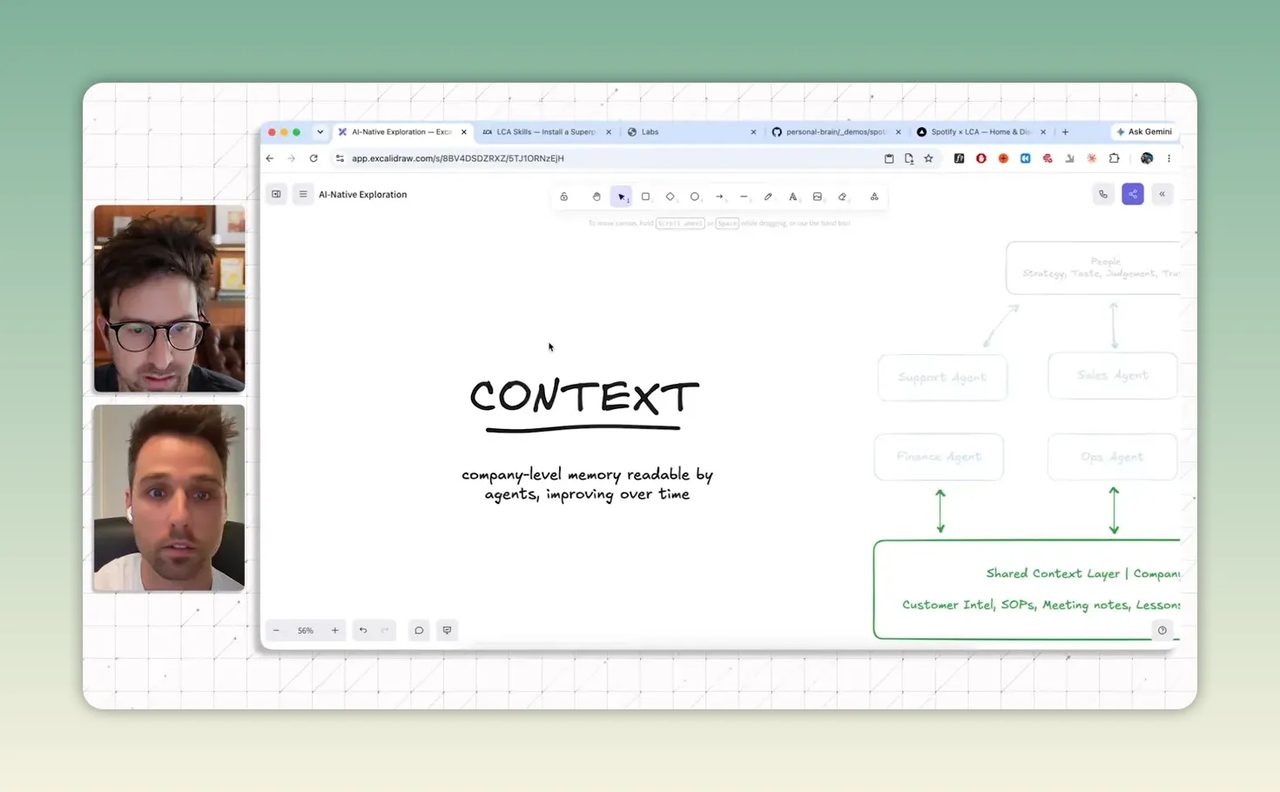This screenshot has width=1280, height=792.
Task: Select the CONTEXT heading text
Action: tap(584, 398)
